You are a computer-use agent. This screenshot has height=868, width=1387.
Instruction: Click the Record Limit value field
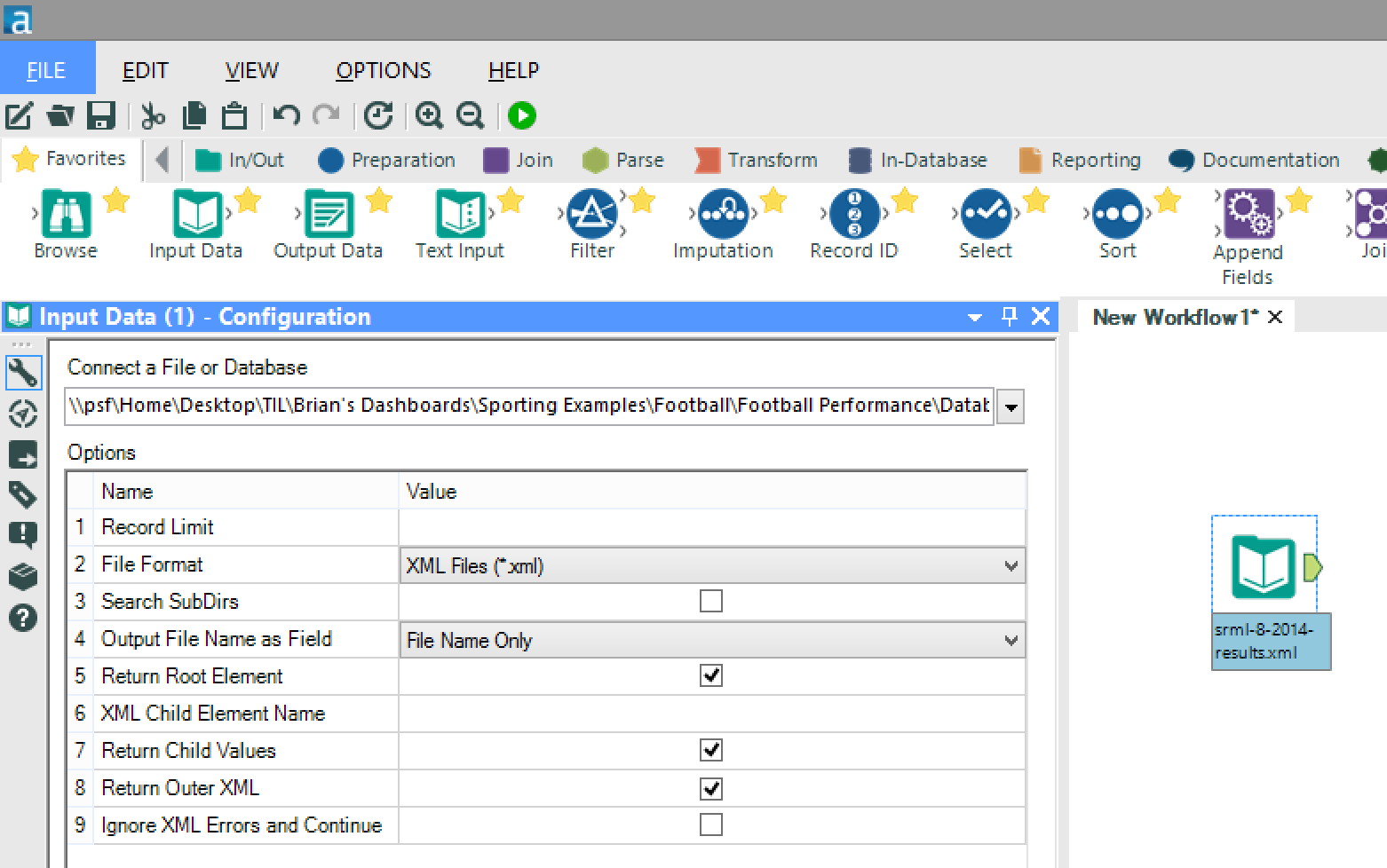[712, 527]
